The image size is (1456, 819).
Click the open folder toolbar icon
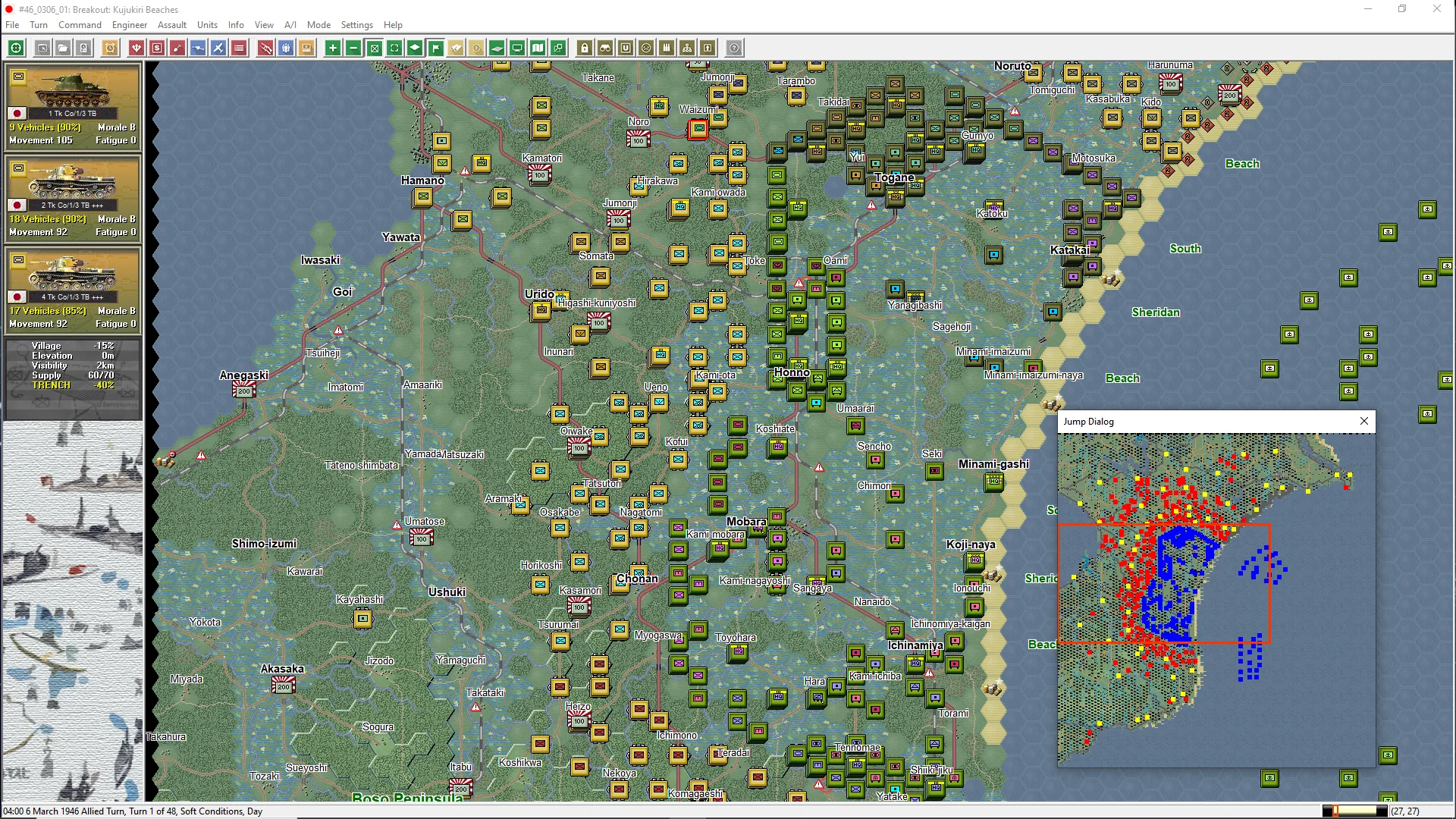(x=63, y=49)
